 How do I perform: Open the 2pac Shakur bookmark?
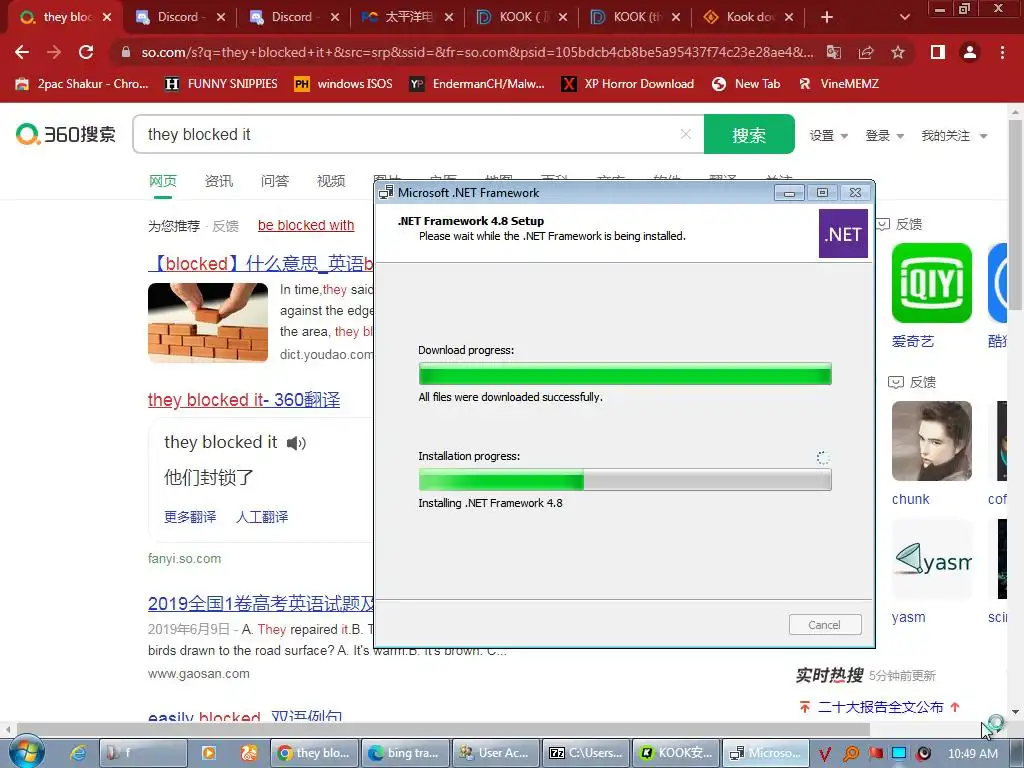click(x=82, y=84)
